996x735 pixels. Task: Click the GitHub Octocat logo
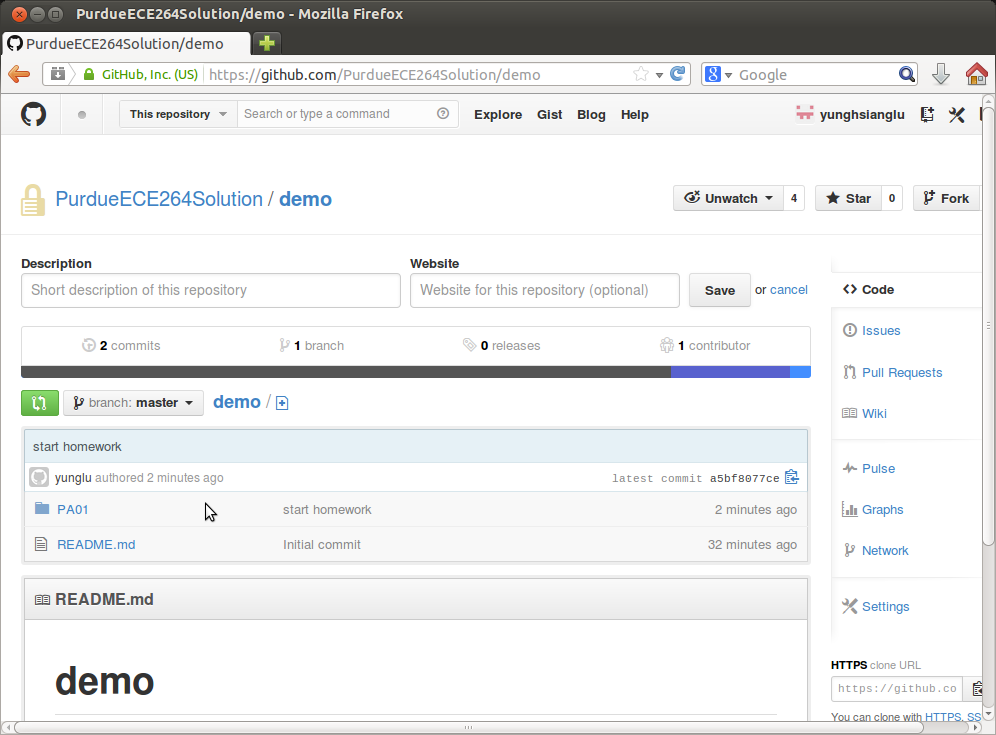tap(34, 115)
